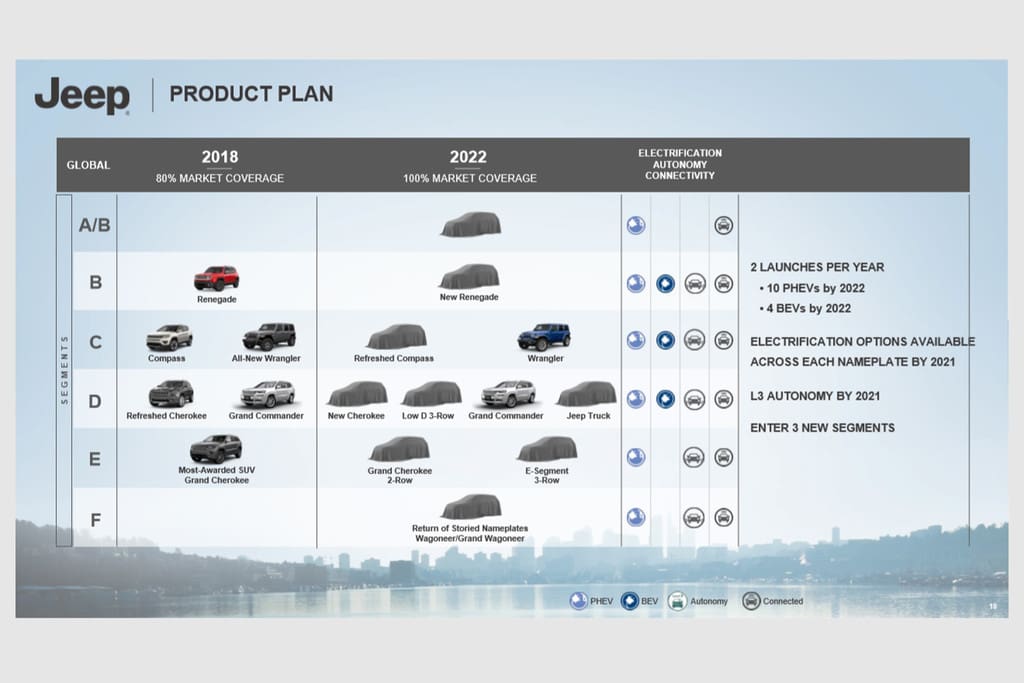
Task: Click the PHEV icon in the bottom legend
Action: coord(578,601)
